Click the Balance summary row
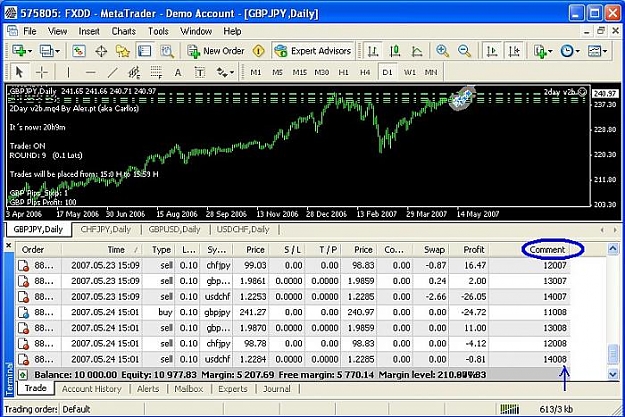625x417 pixels. [293, 375]
